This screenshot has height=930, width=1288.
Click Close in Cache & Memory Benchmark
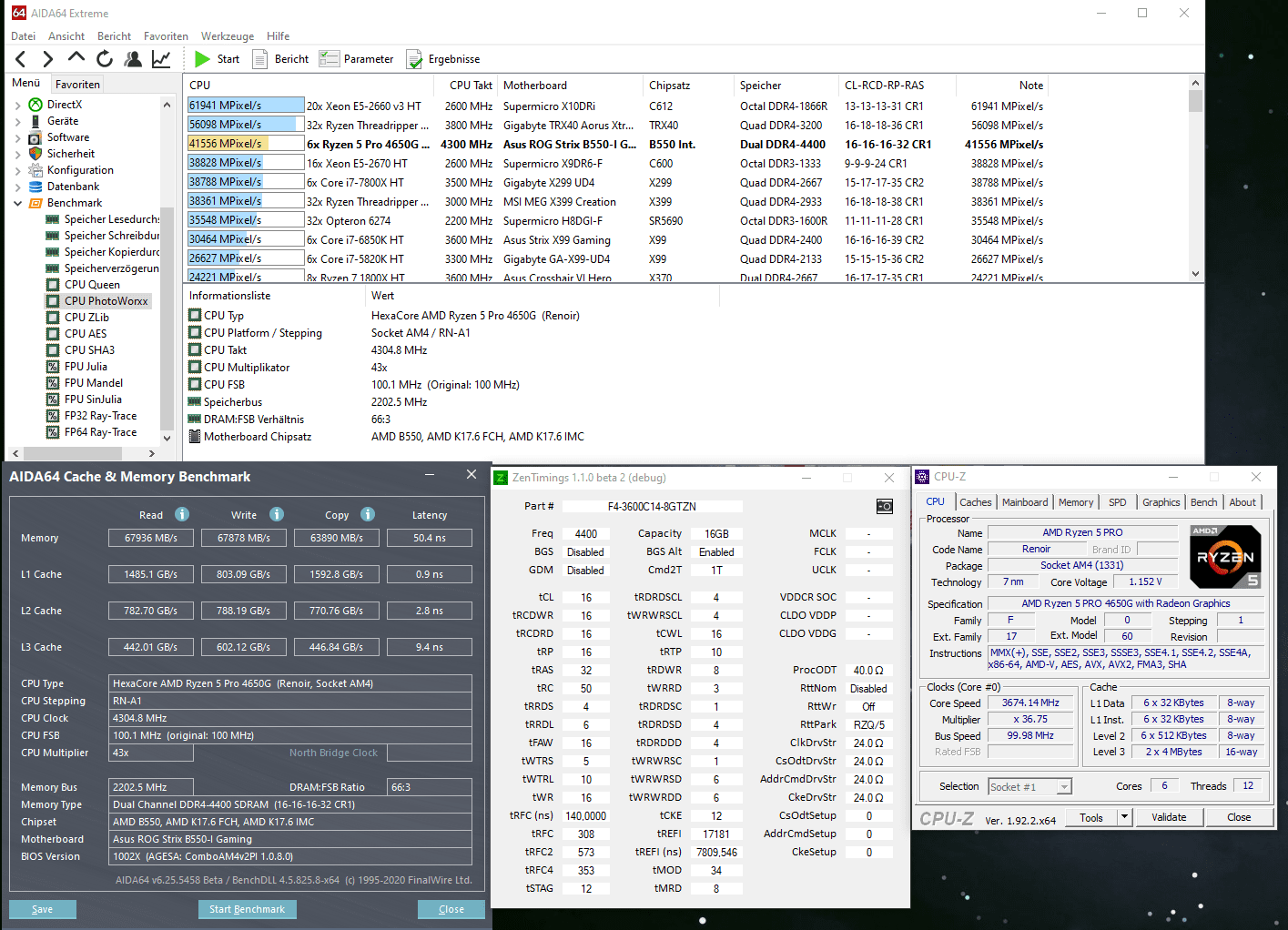pyautogui.click(x=451, y=909)
